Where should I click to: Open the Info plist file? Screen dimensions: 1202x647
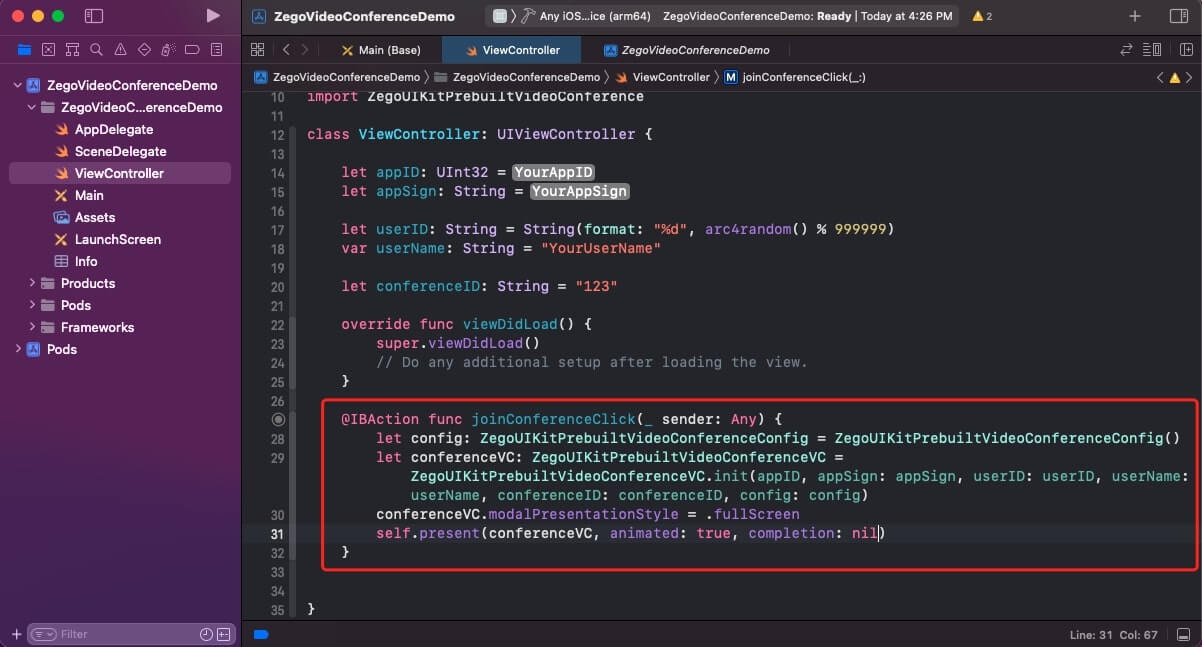pos(86,262)
